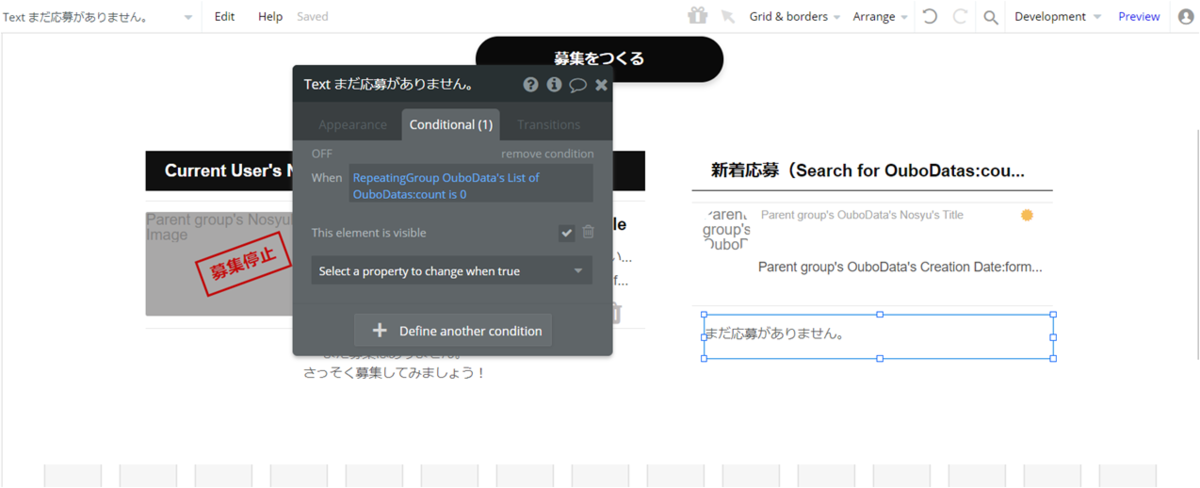Open the search magnifier tool
The height and width of the screenshot is (488, 1200).
pos(991,17)
